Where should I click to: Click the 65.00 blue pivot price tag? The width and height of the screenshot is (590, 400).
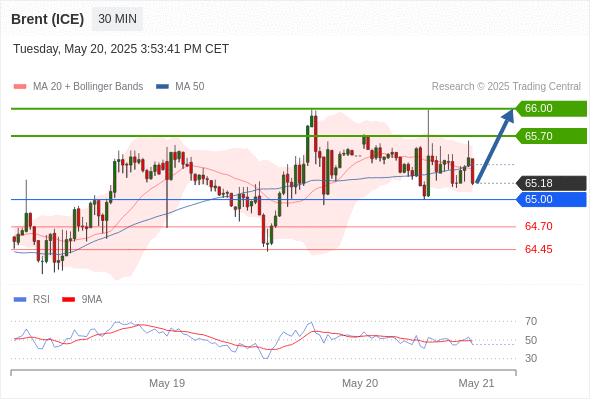coord(551,199)
